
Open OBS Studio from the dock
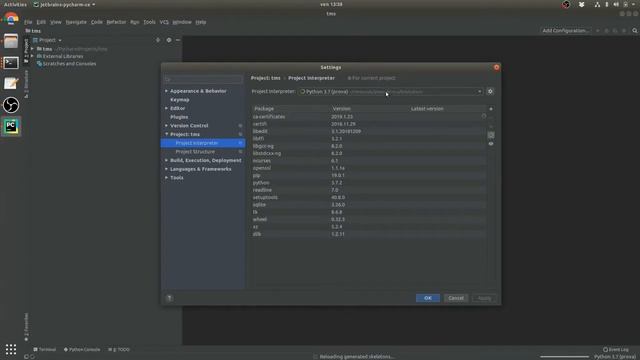[x=11, y=105]
